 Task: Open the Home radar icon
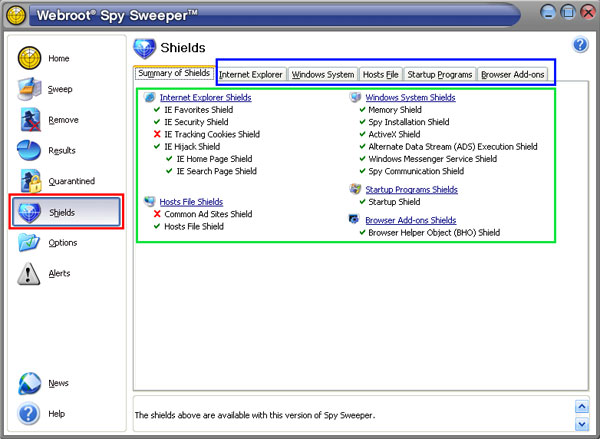click(x=29, y=58)
